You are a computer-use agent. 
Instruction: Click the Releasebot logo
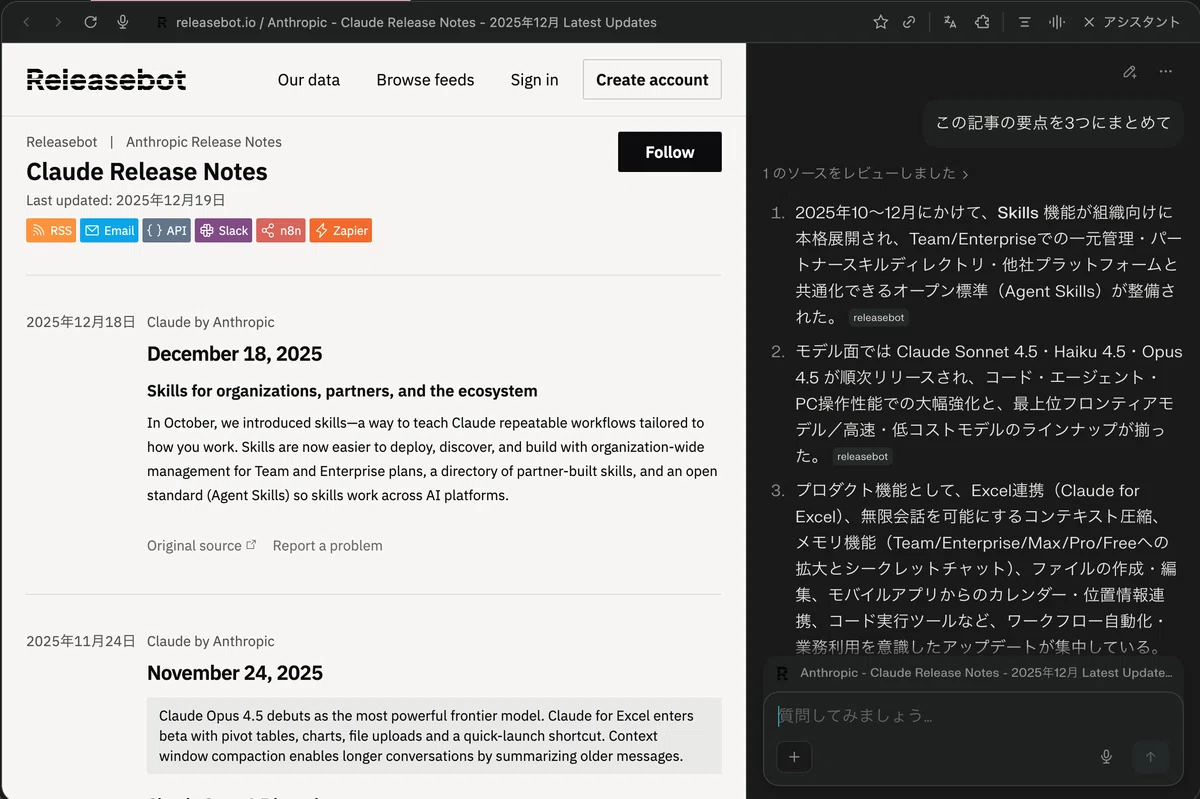tap(106, 80)
